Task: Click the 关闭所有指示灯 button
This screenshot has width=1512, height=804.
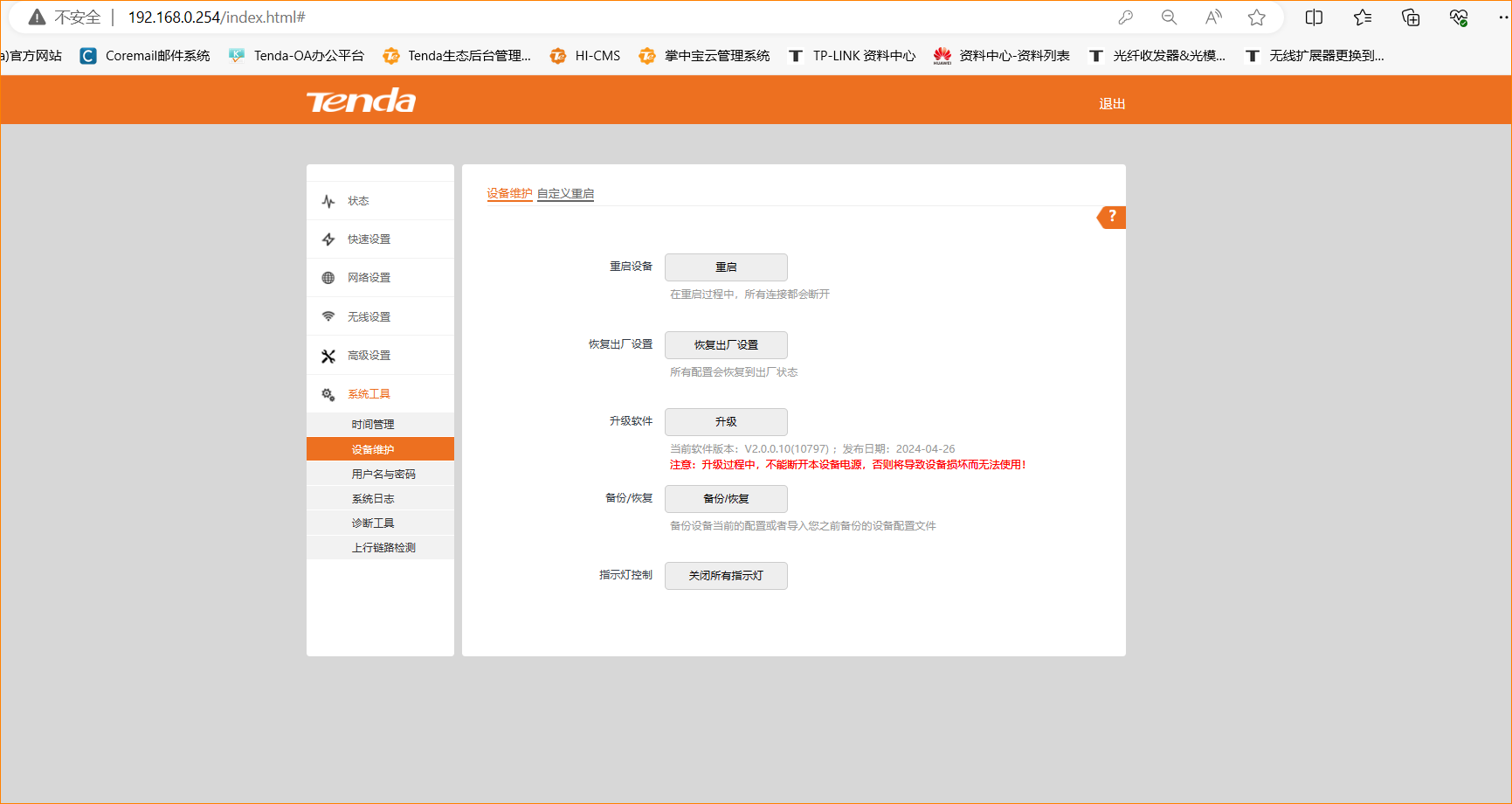Action: (x=726, y=576)
